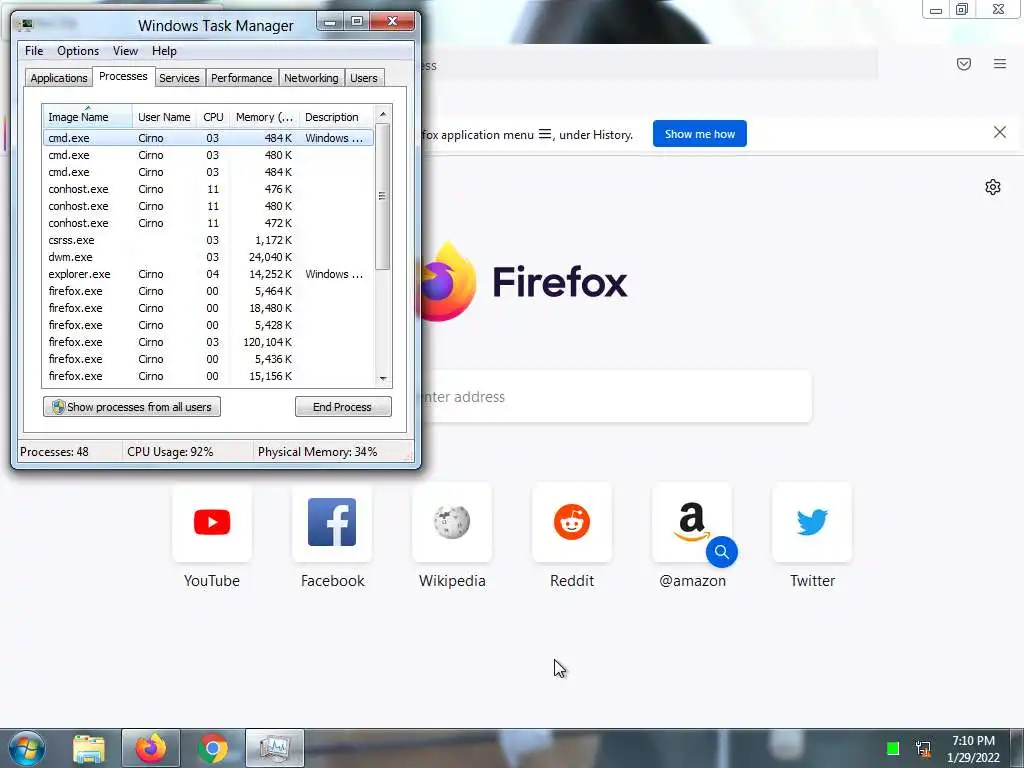Switch to the Applications tab
The height and width of the screenshot is (768, 1024).
(59, 78)
